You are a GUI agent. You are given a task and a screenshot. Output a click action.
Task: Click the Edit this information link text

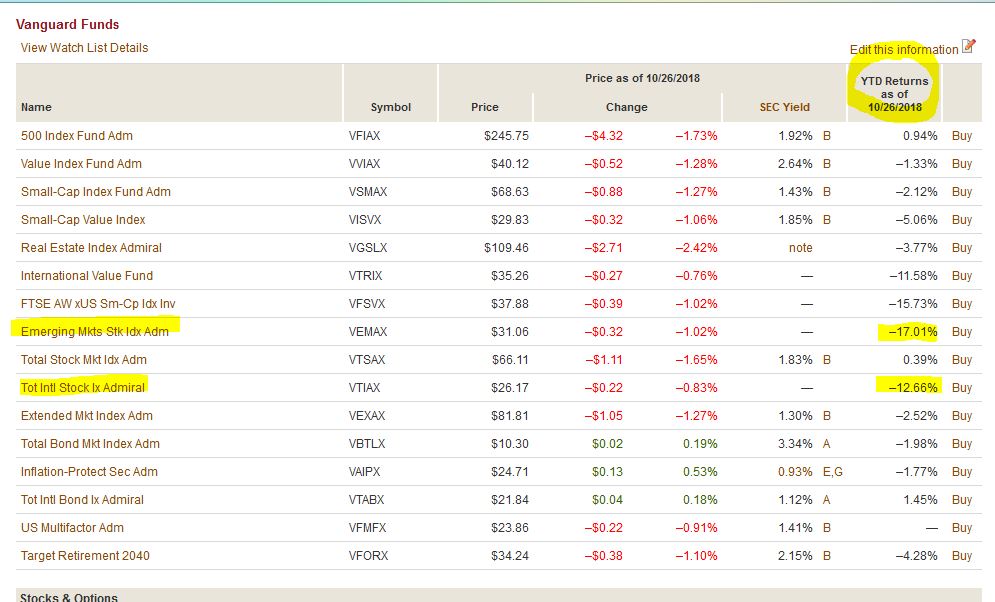click(904, 49)
